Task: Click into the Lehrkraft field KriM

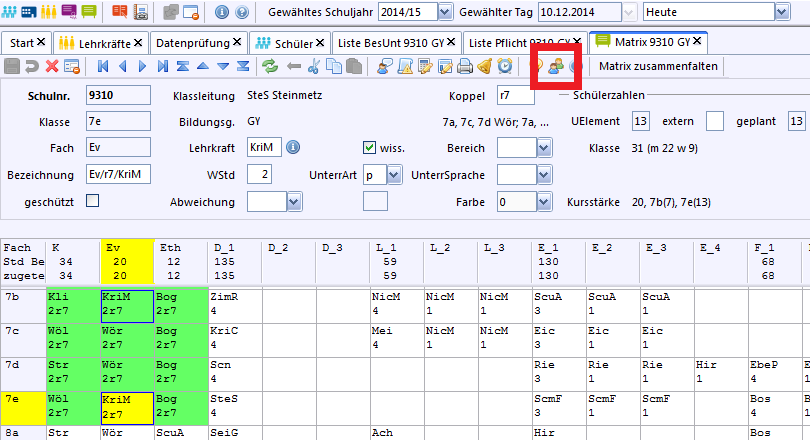Action: pos(264,147)
